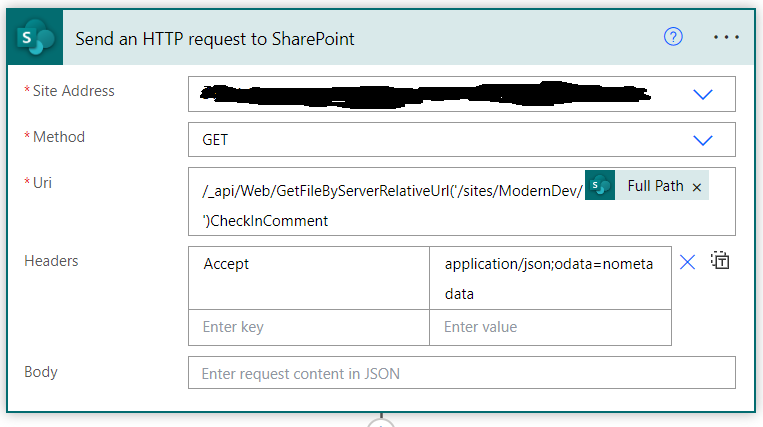763x427 pixels.
Task: Click the SharePoint connector icon in header
Action: [37, 38]
